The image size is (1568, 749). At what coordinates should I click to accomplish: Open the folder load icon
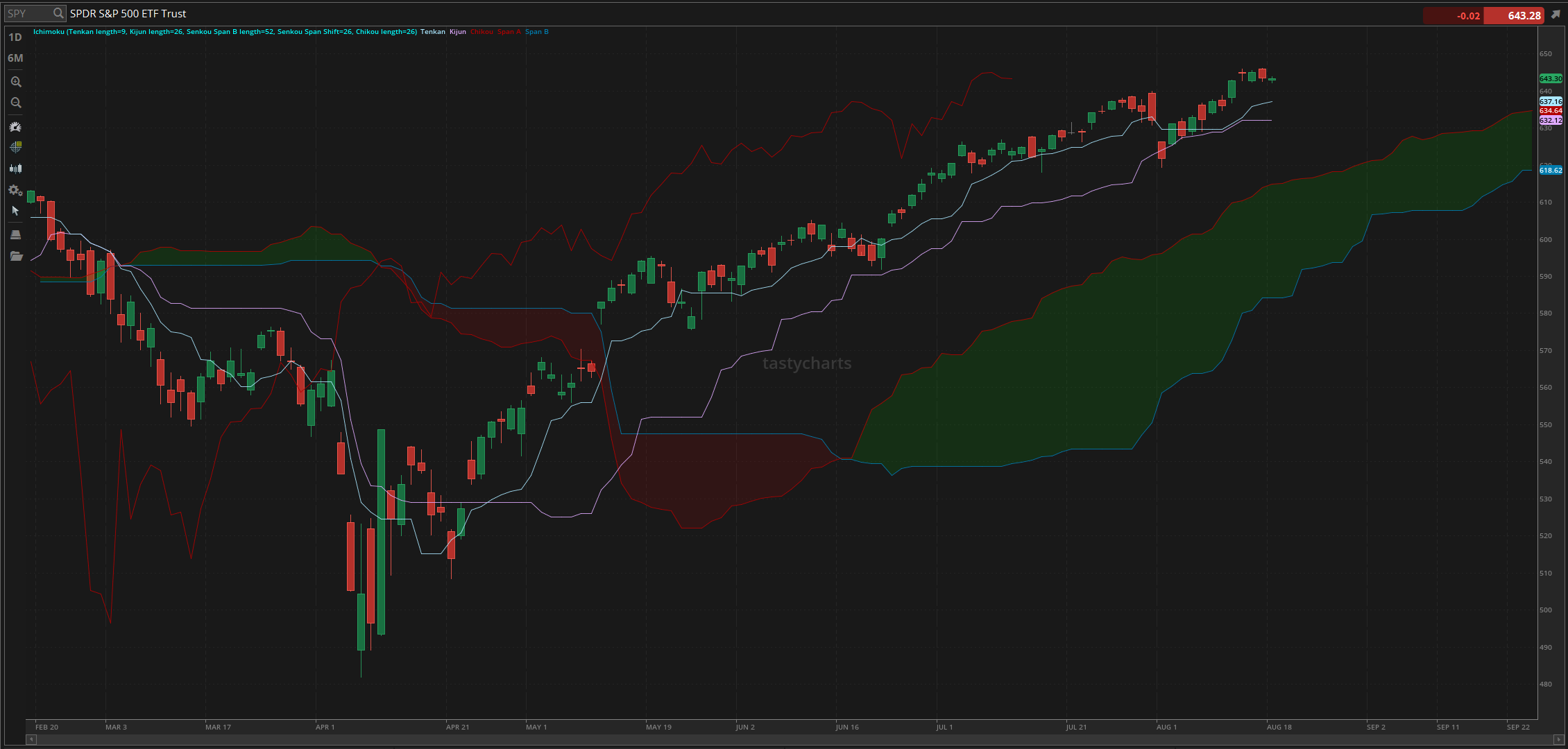15,256
